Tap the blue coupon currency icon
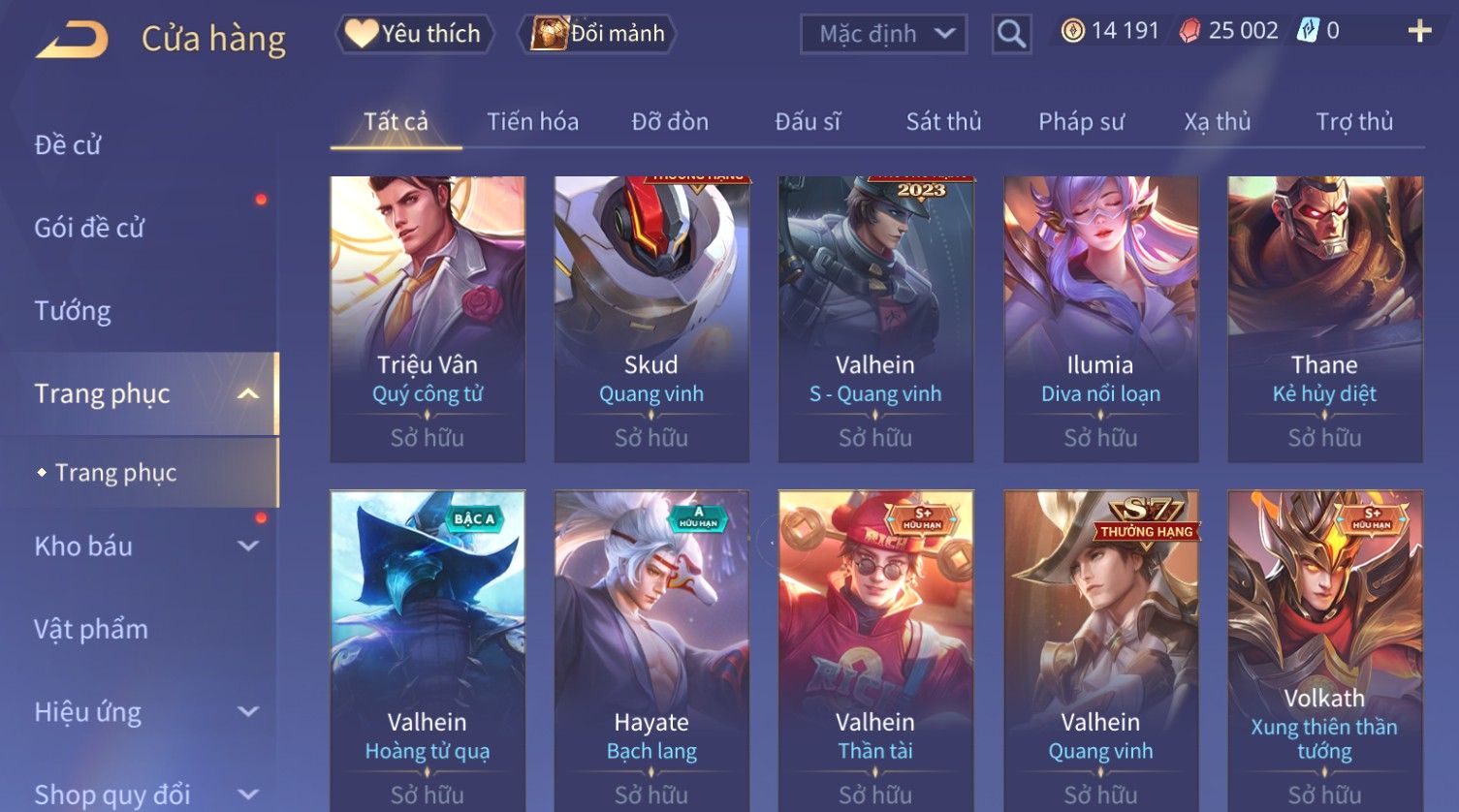 pos(1308,31)
